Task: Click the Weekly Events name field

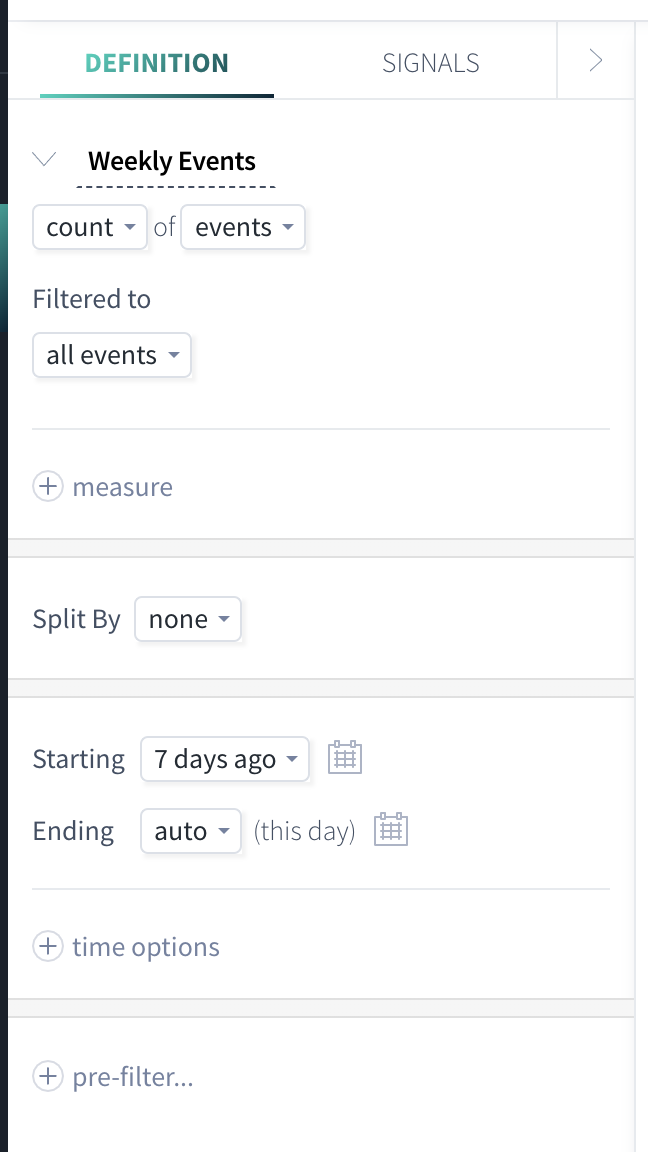Action: [172, 162]
